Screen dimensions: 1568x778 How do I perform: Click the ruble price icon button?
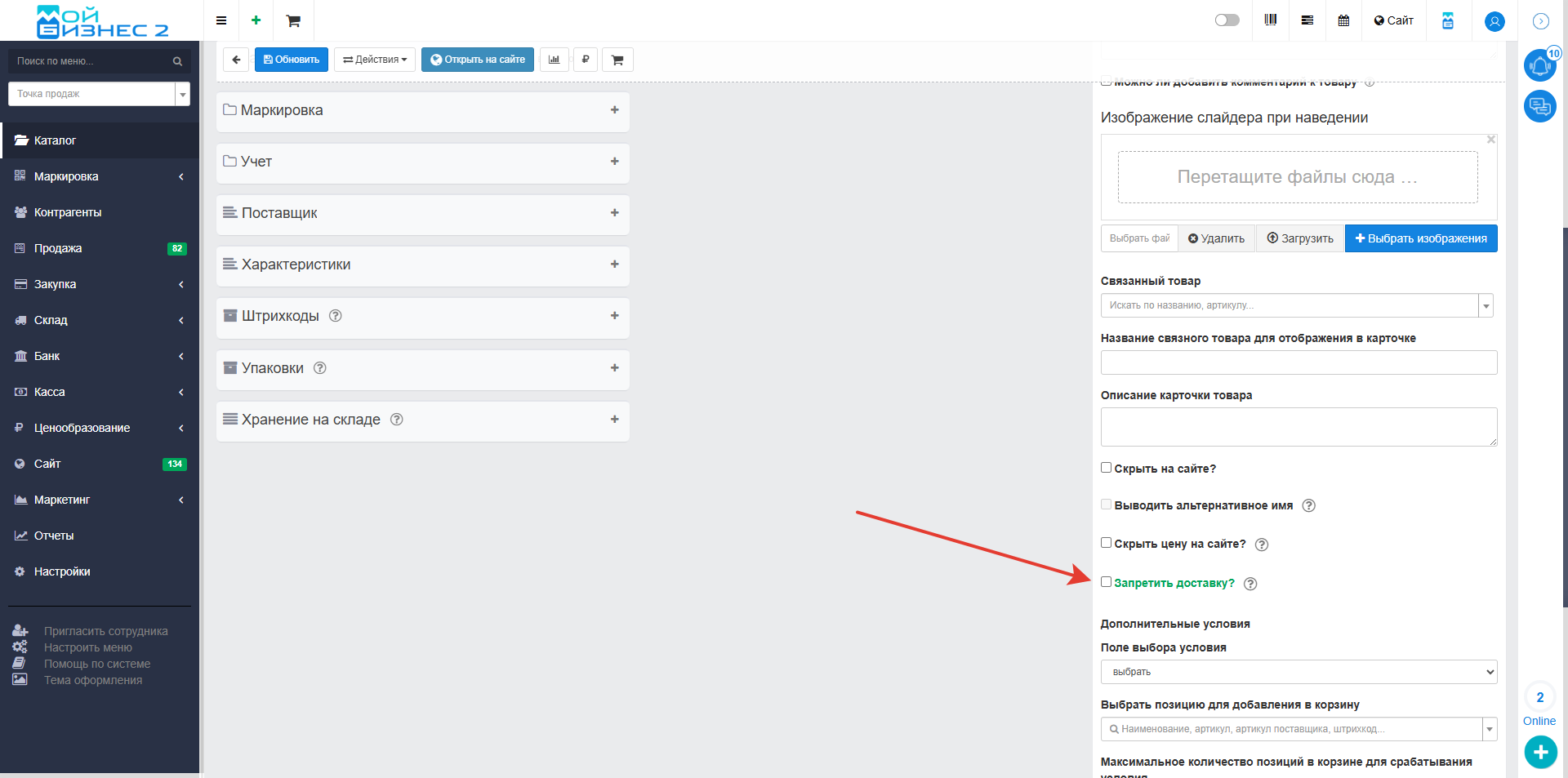[x=586, y=60]
